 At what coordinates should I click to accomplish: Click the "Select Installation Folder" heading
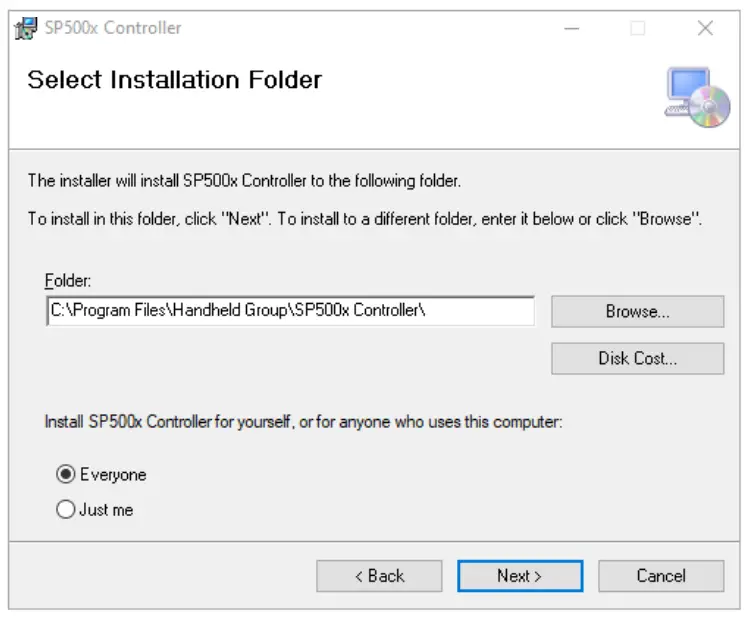tap(174, 80)
